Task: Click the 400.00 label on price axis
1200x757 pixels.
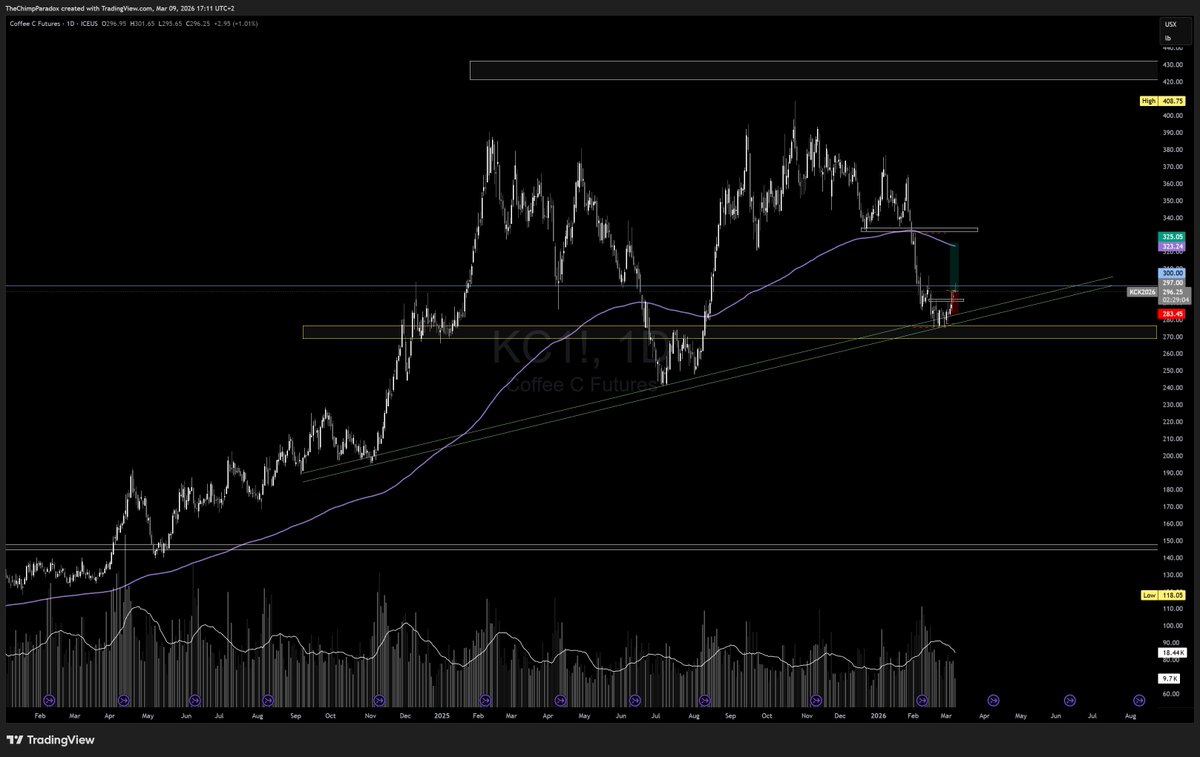Action: click(x=1171, y=116)
